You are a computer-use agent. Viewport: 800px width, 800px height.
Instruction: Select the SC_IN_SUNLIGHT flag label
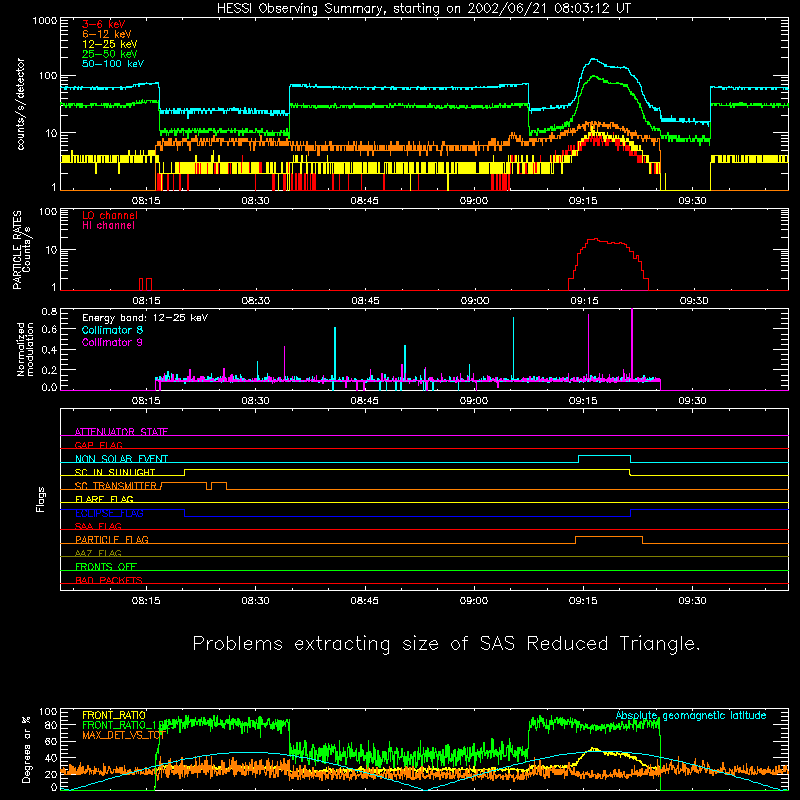[115, 472]
